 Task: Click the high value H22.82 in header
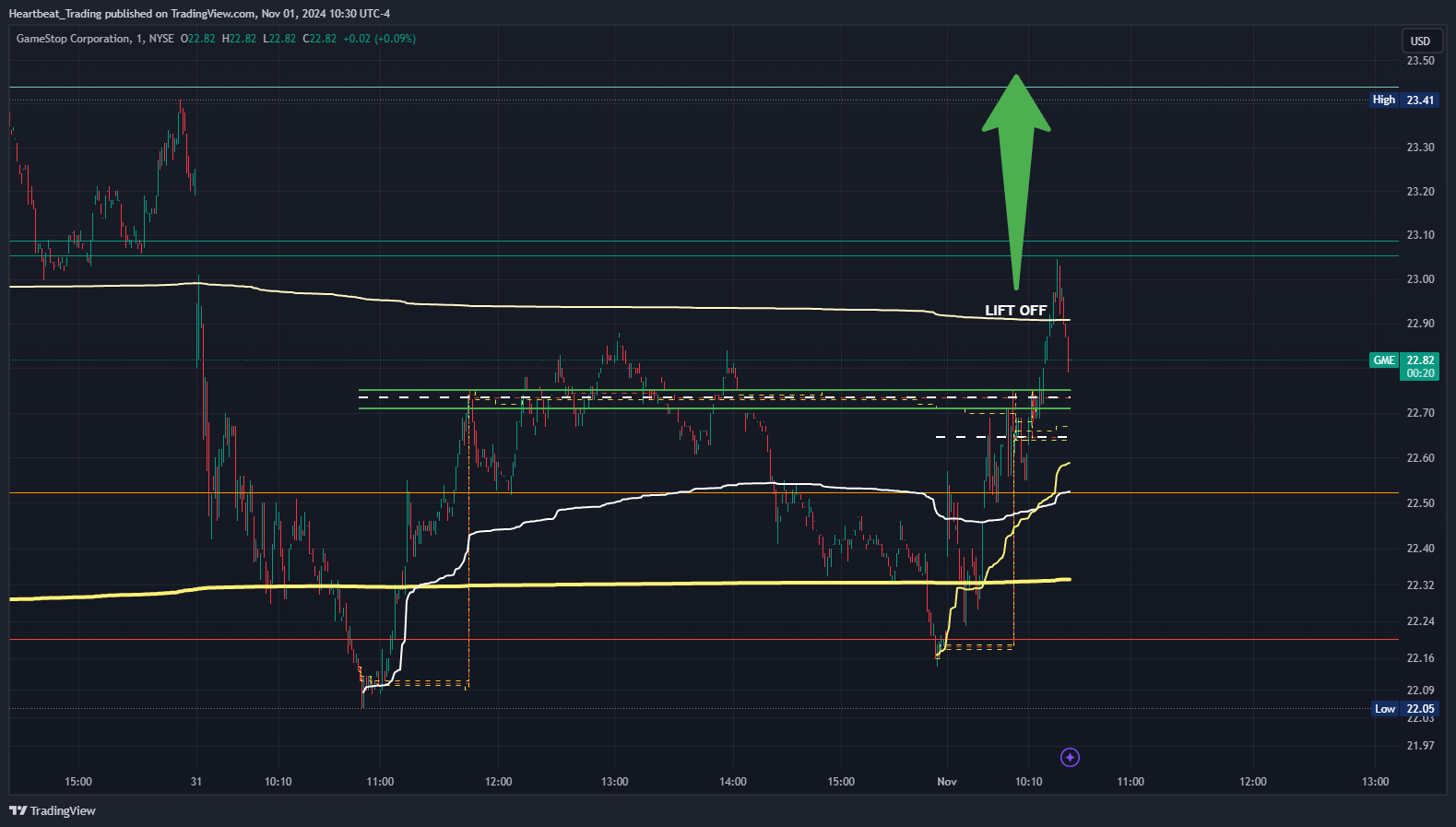pos(239,39)
